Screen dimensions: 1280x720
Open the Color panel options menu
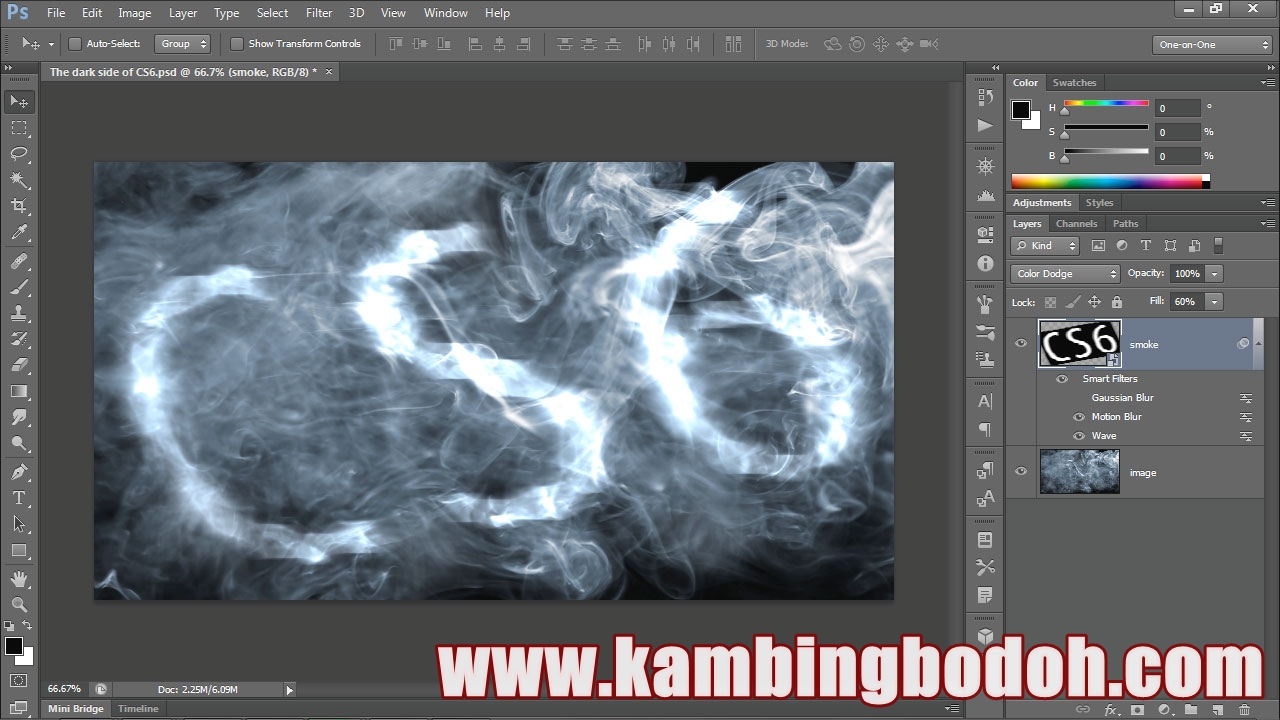(x=1267, y=83)
